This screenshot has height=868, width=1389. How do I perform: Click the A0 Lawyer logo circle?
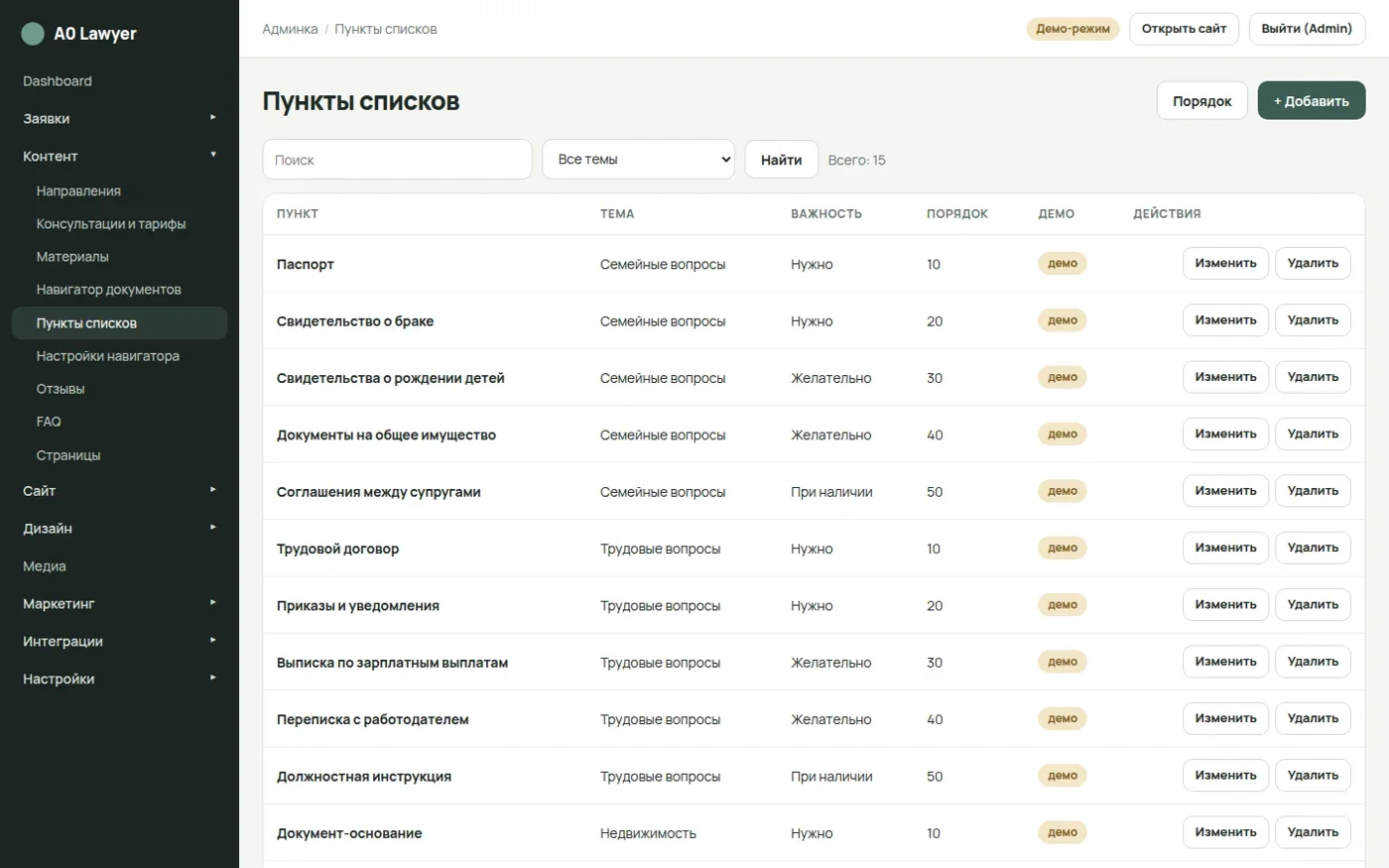pos(33,34)
